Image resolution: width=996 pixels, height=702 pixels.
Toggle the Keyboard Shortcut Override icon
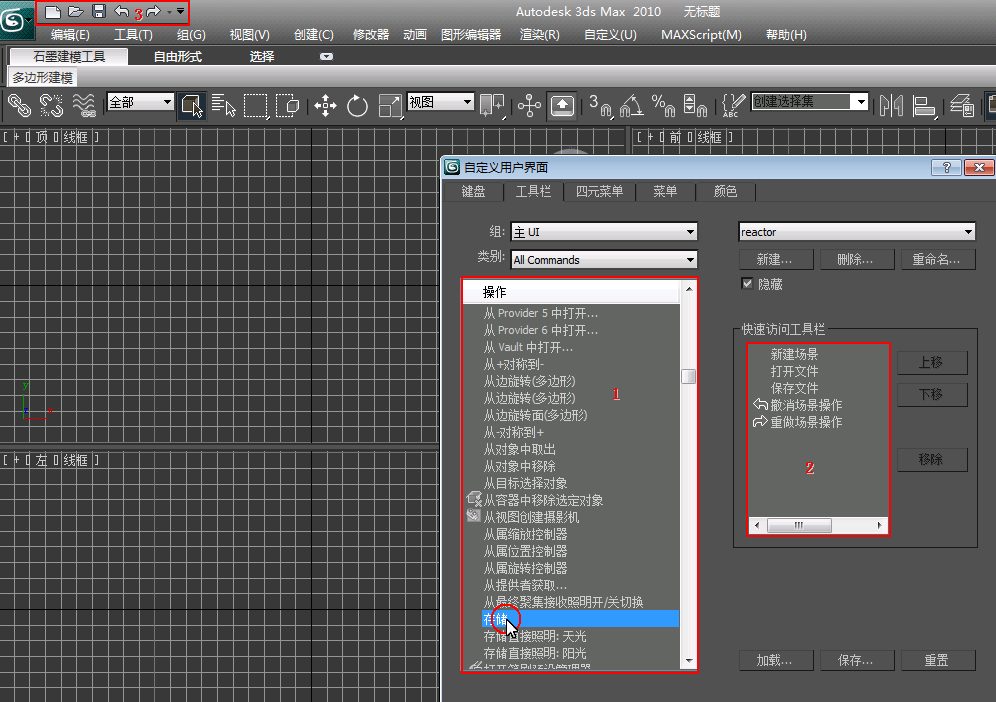point(562,105)
